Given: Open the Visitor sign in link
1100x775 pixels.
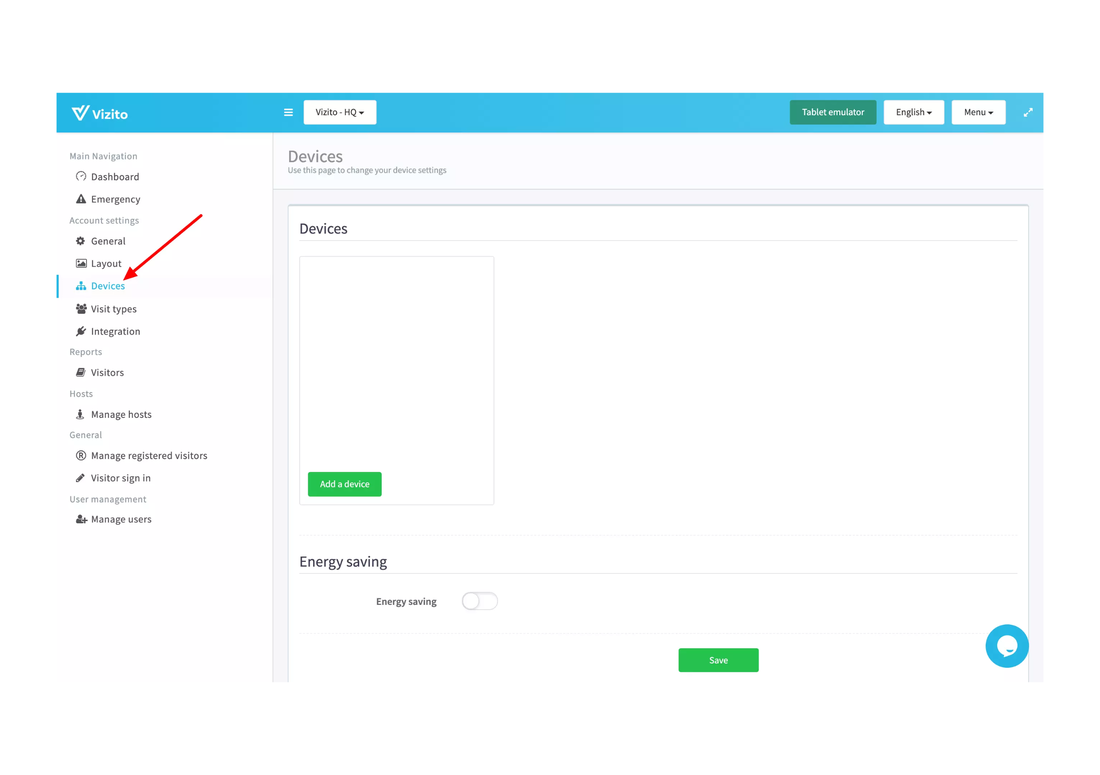Looking at the screenshot, I should (121, 478).
